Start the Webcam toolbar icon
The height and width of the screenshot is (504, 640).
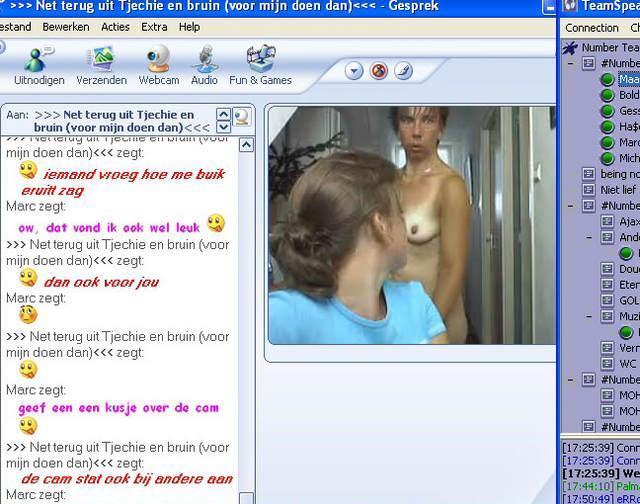158,66
